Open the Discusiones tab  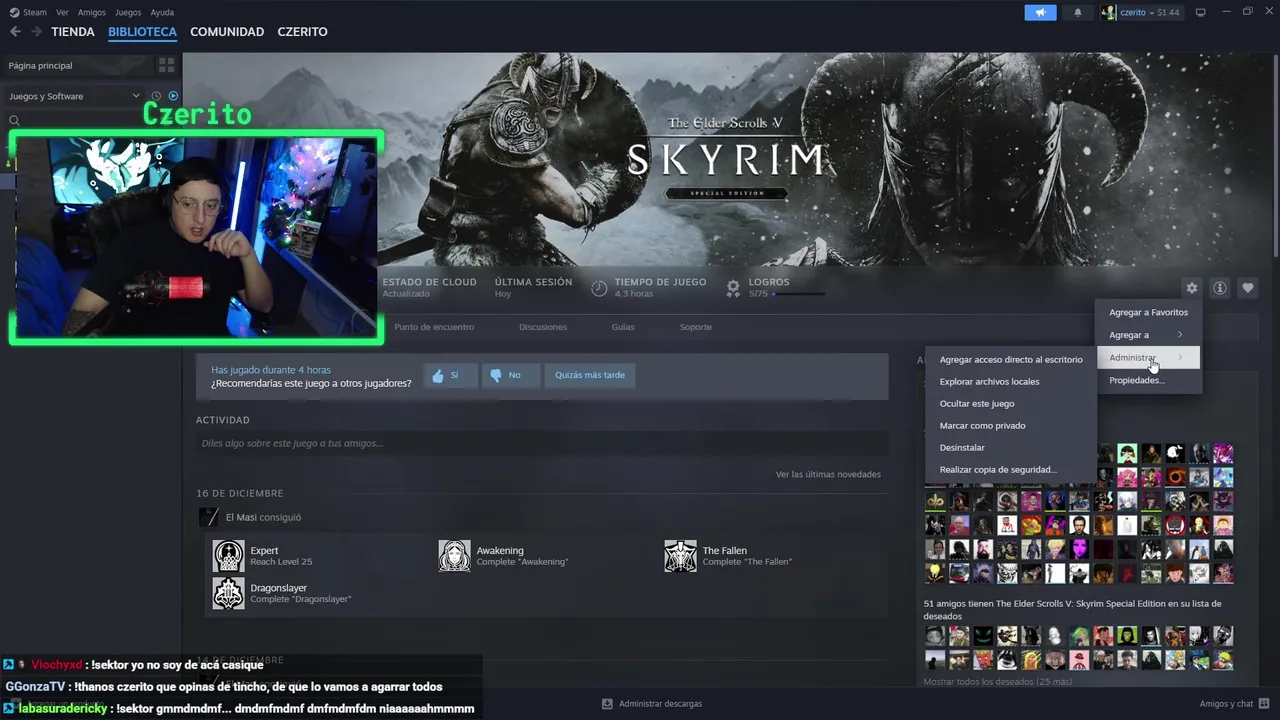543,327
